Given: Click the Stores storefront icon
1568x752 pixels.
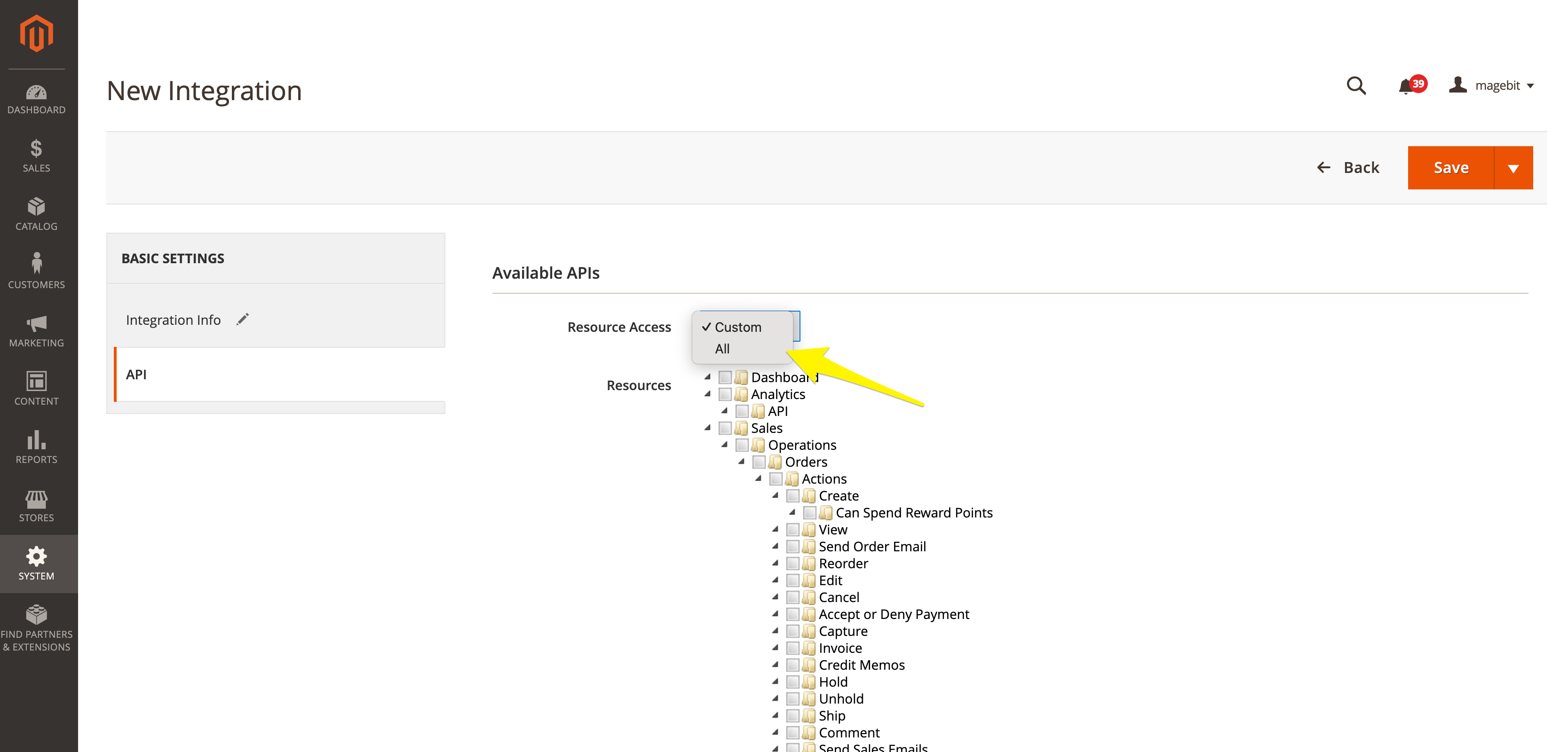Looking at the screenshot, I should tap(36, 499).
